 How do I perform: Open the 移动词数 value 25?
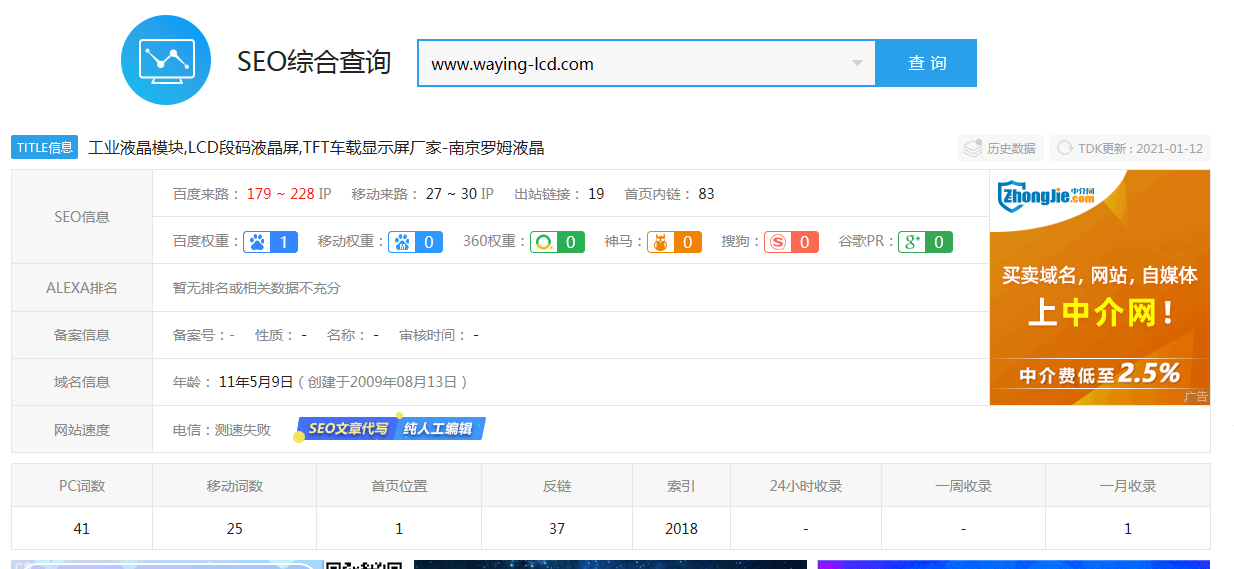tap(234, 528)
